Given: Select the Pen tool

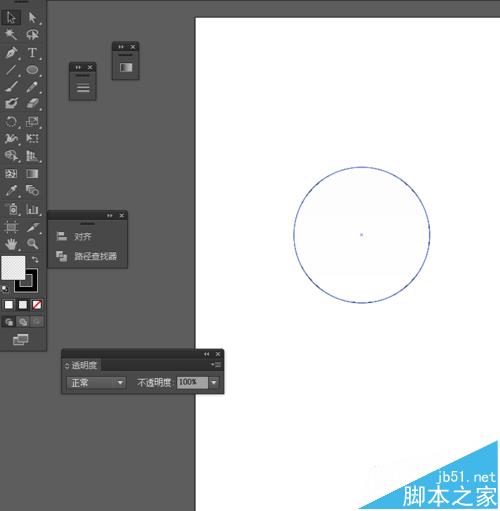Looking at the screenshot, I should click(11, 52).
